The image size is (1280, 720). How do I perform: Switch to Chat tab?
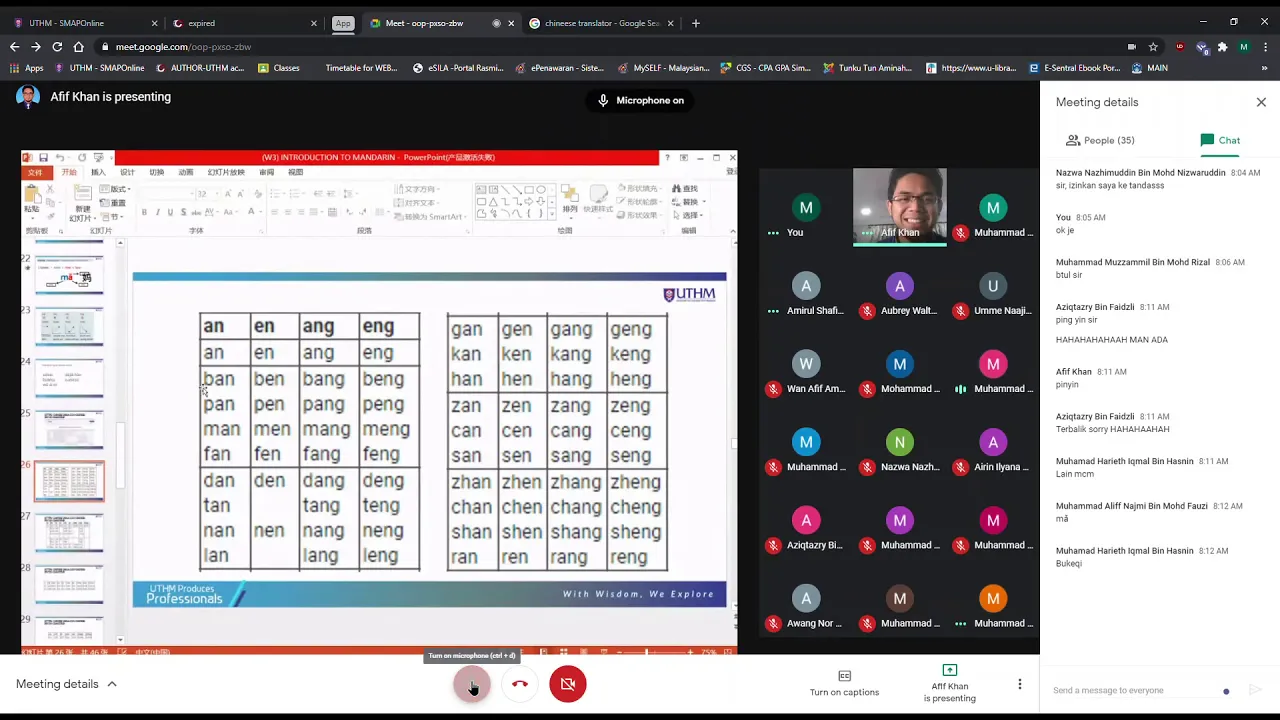click(1220, 140)
